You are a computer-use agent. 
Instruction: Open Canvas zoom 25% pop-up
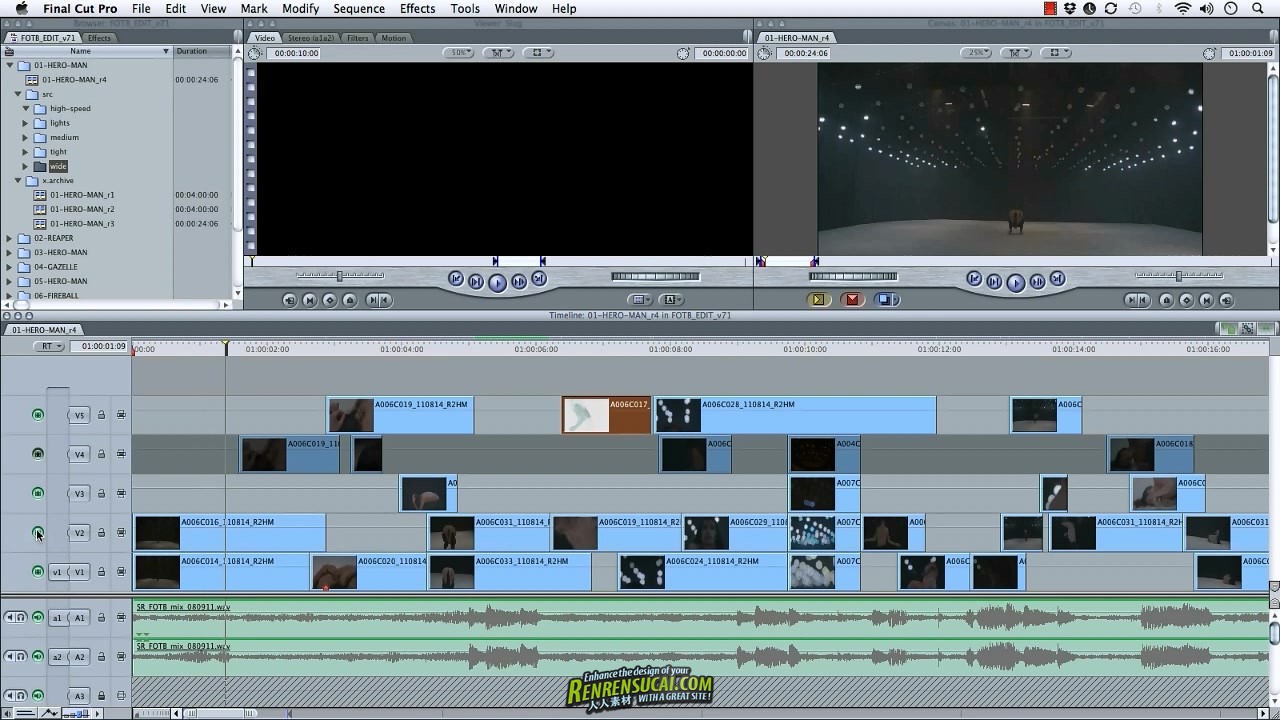point(977,53)
